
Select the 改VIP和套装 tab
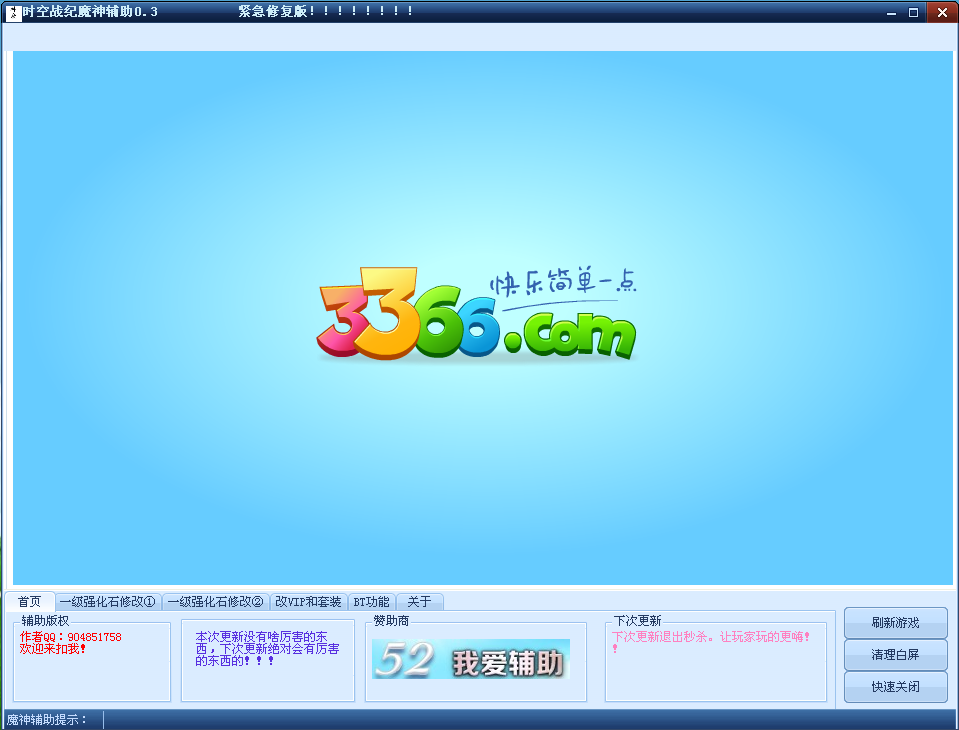(x=308, y=602)
